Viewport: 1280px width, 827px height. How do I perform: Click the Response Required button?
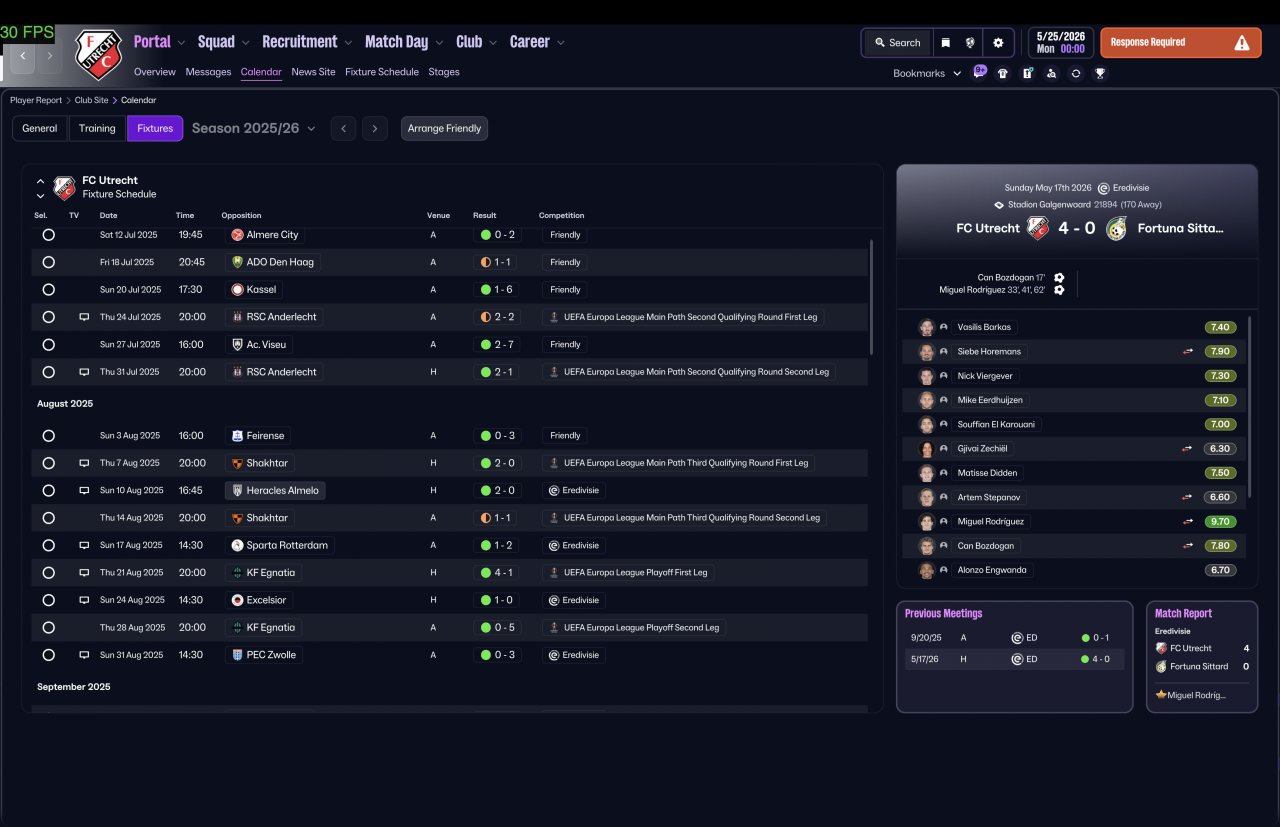pos(1181,43)
